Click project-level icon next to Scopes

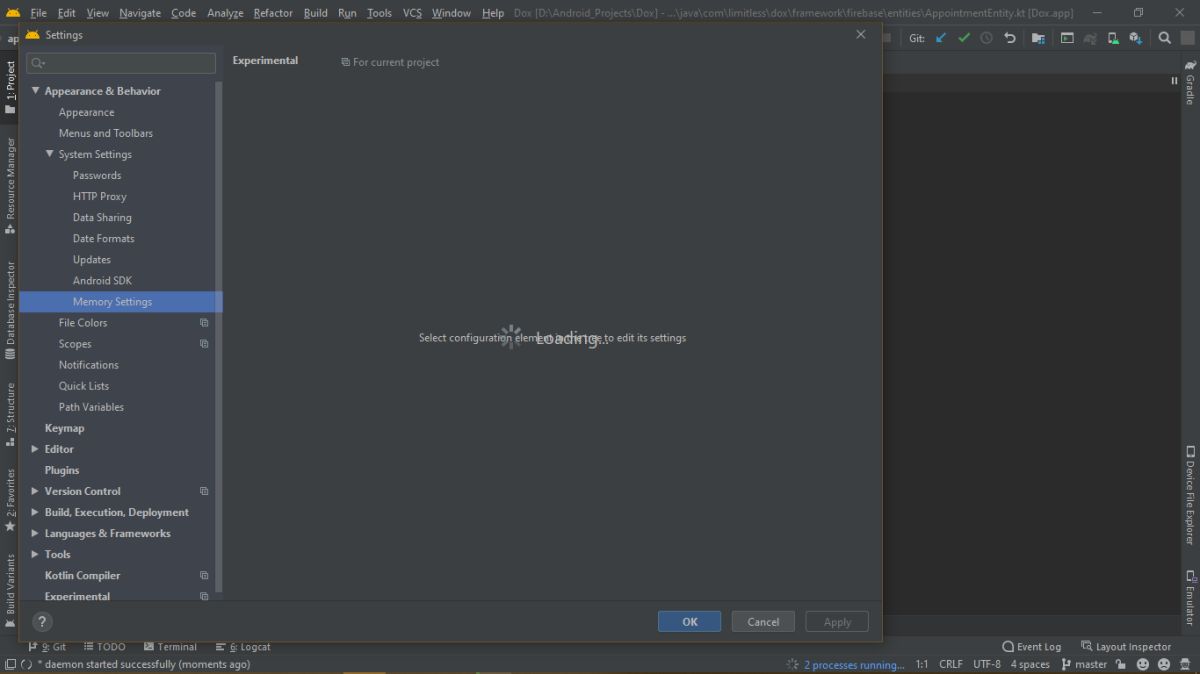tap(204, 344)
